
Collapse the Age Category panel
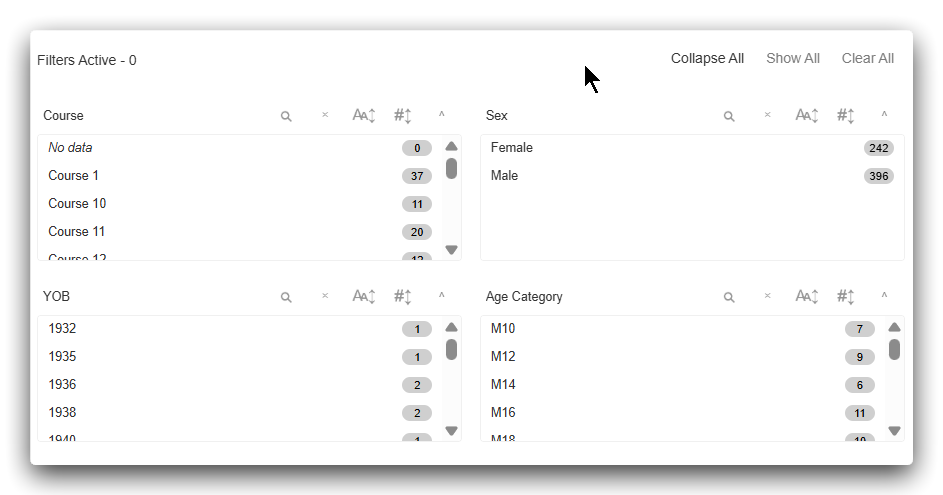point(884,296)
